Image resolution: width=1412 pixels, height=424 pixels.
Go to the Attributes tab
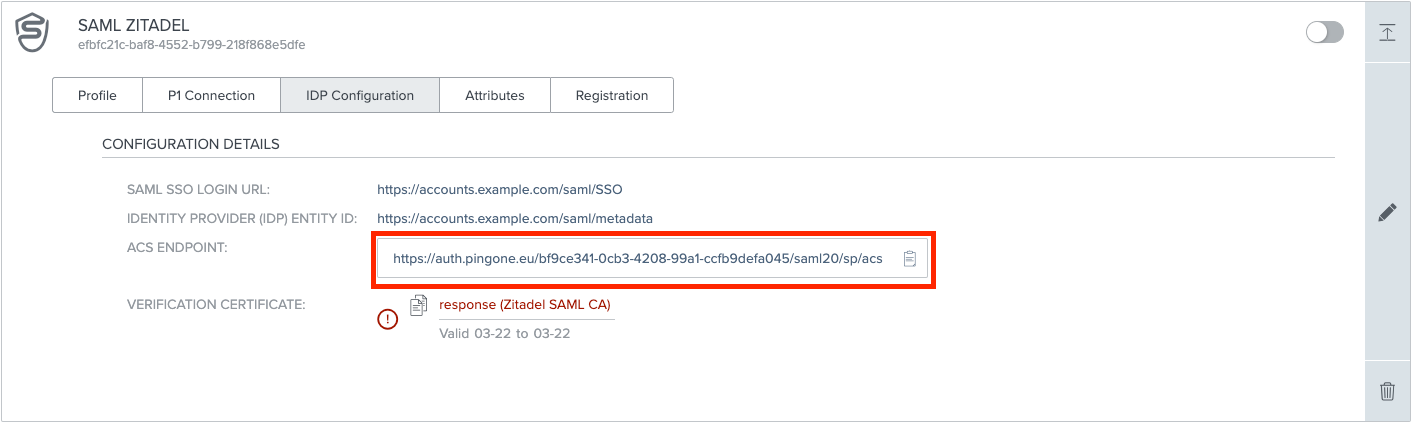pos(495,96)
